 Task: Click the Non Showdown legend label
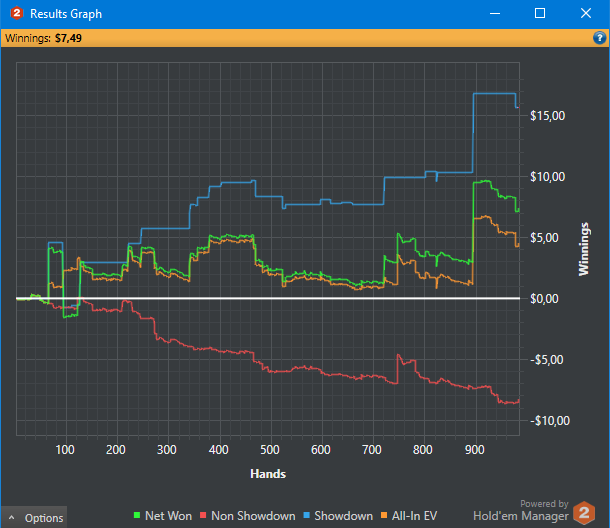(253, 516)
